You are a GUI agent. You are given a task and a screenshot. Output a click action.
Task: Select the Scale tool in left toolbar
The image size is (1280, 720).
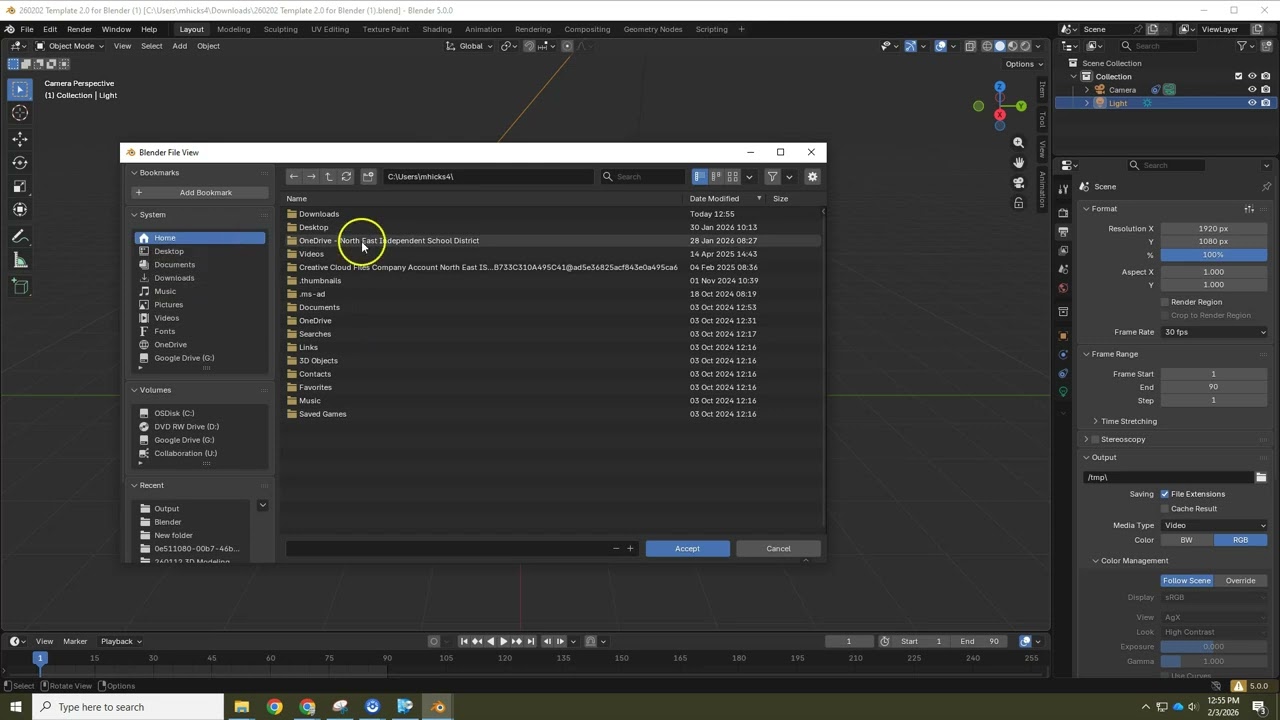tap(20, 186)
